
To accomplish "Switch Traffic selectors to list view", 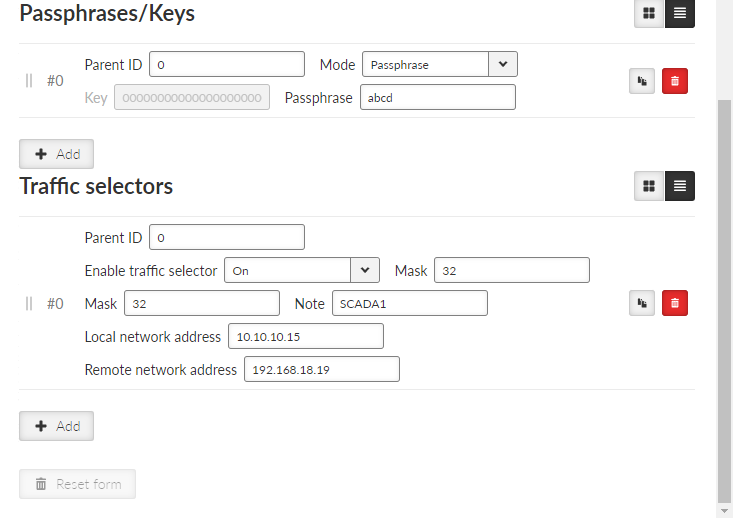I will [680, 186].
